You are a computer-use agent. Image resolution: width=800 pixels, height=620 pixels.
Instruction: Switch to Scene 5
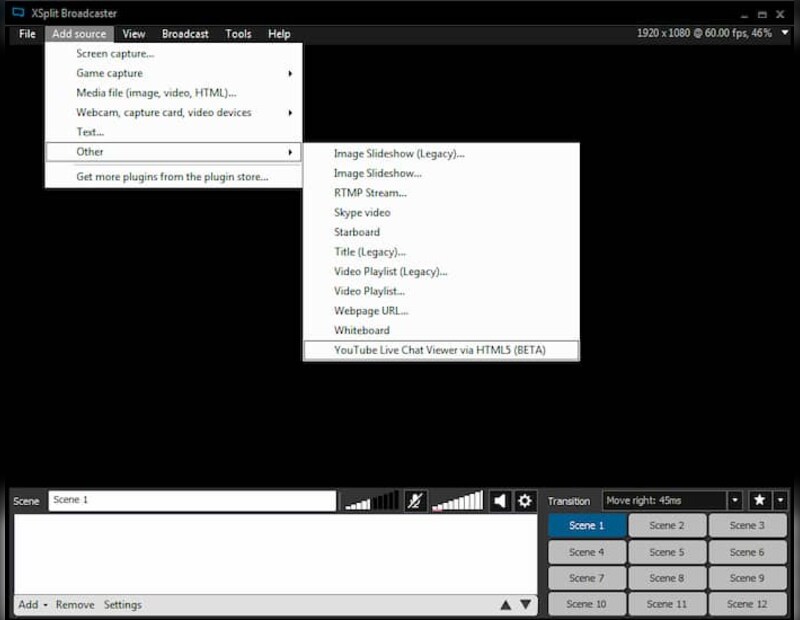667,552
